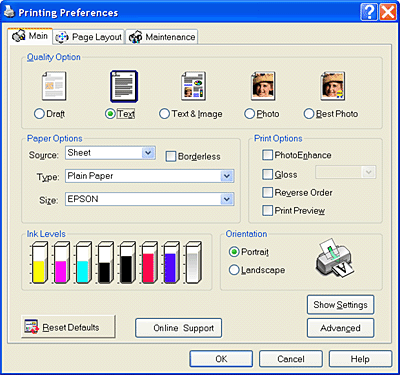Choose Text & Image radio button
The height and width of the screenshot is (375, 400).
coord(164,114)
